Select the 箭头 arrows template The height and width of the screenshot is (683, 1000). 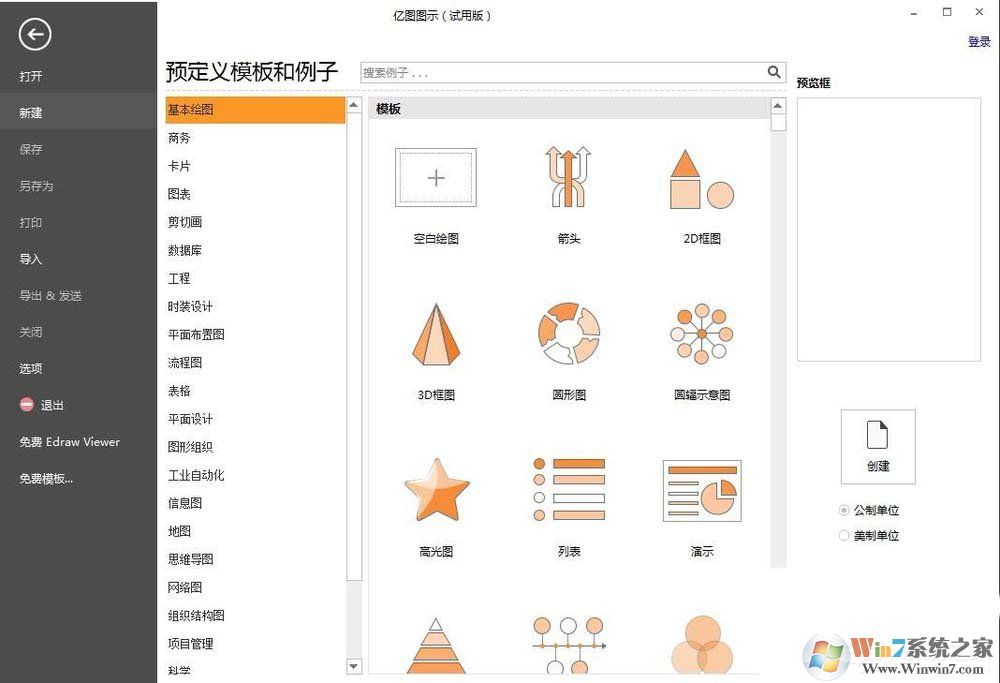point(567,177)
